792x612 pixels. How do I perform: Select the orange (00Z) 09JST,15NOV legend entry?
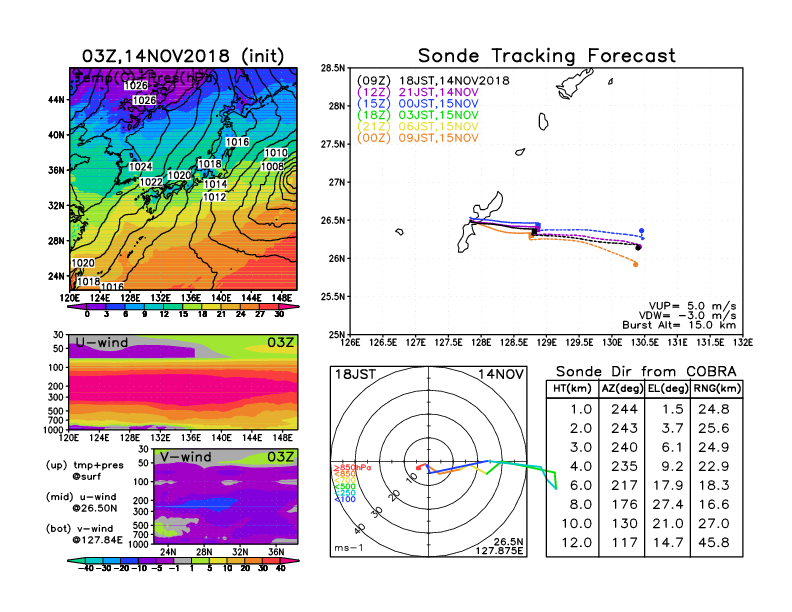click(417, 138)
